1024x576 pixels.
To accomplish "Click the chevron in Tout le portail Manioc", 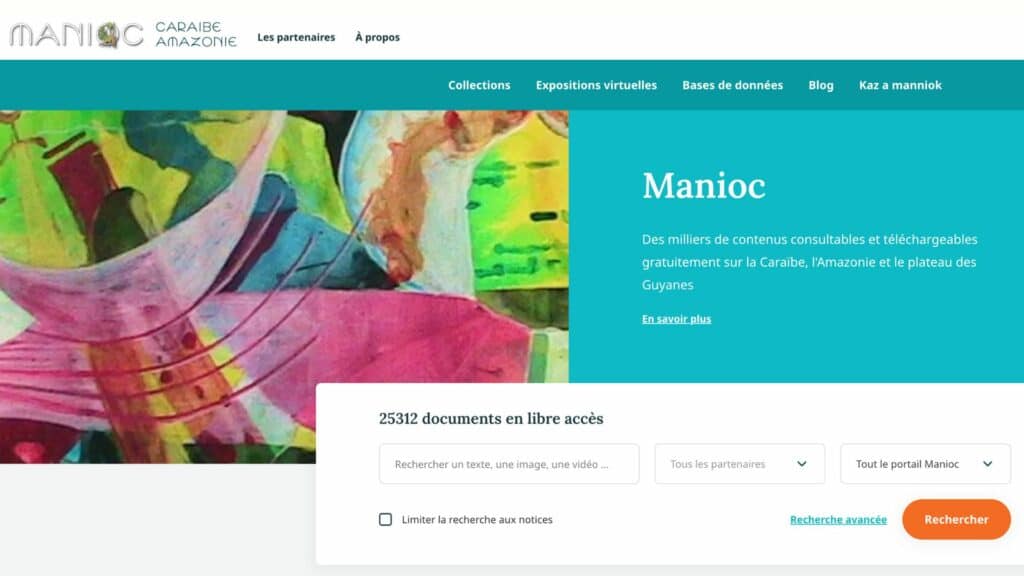I will pos(987,464).
